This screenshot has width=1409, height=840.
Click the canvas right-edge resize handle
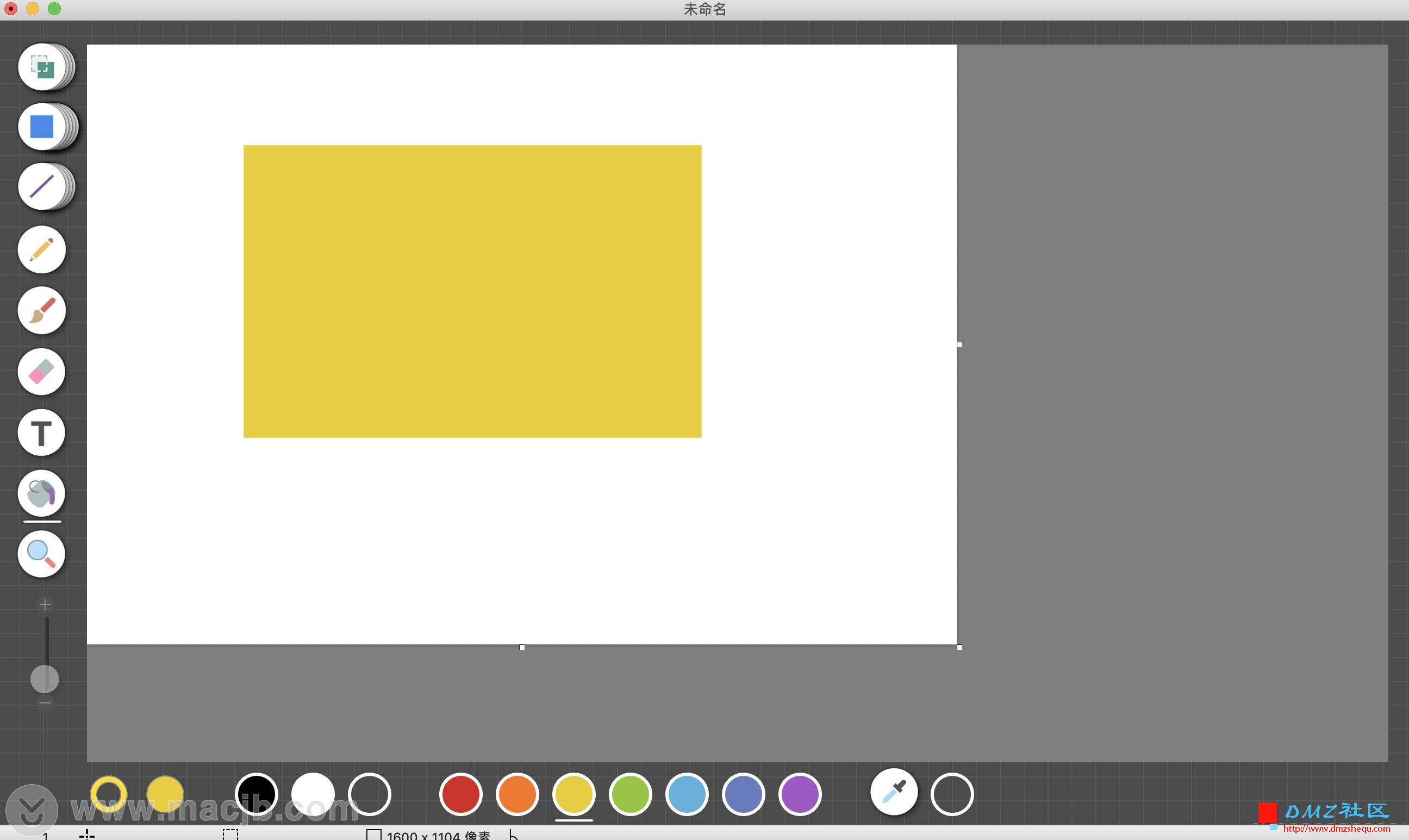[x=960, y=344]
